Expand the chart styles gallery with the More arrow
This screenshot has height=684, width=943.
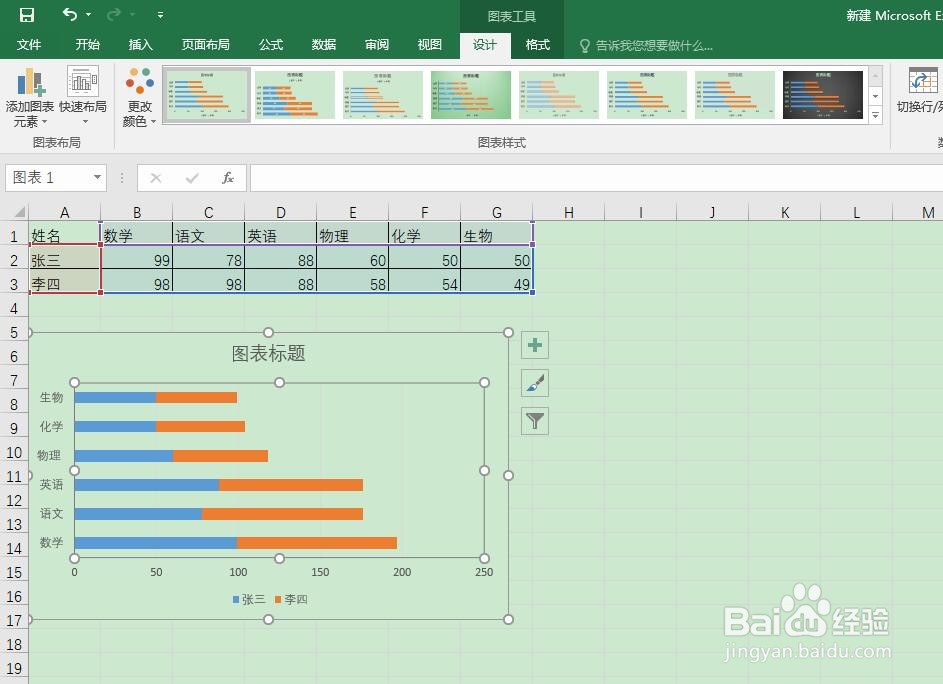pos(874,117)
